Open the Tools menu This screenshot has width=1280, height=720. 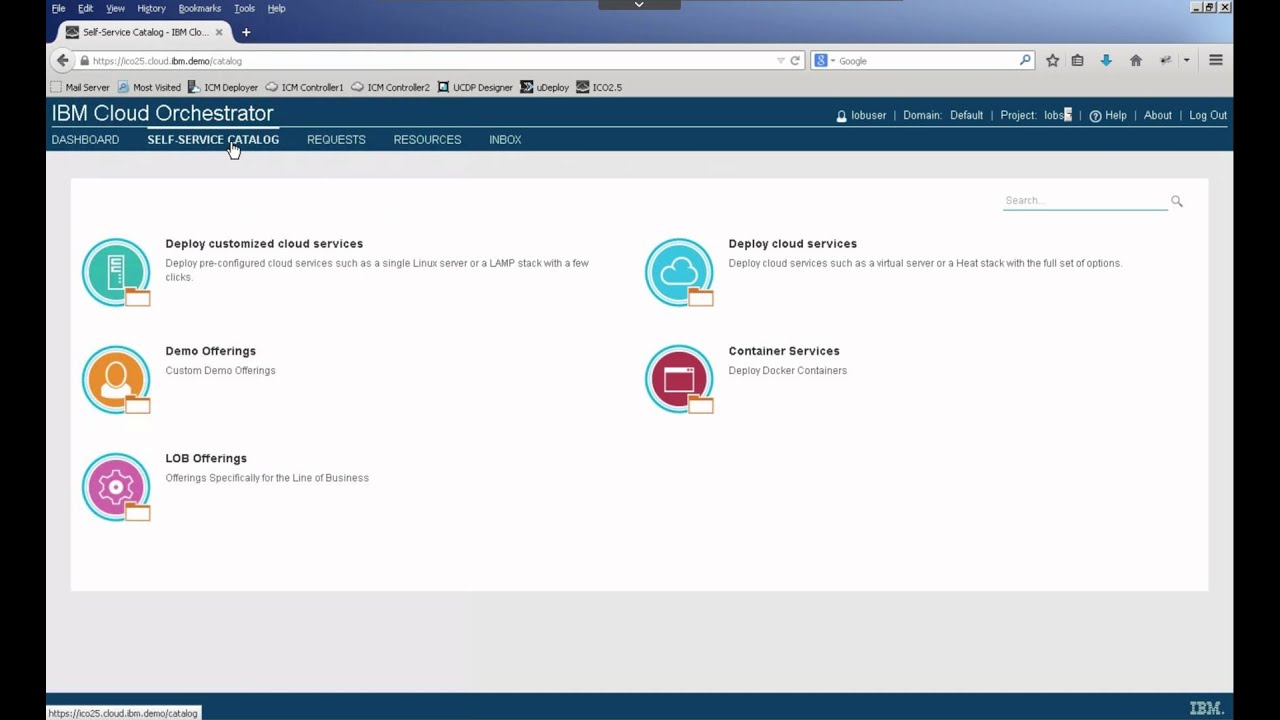[x=244, y=8]
